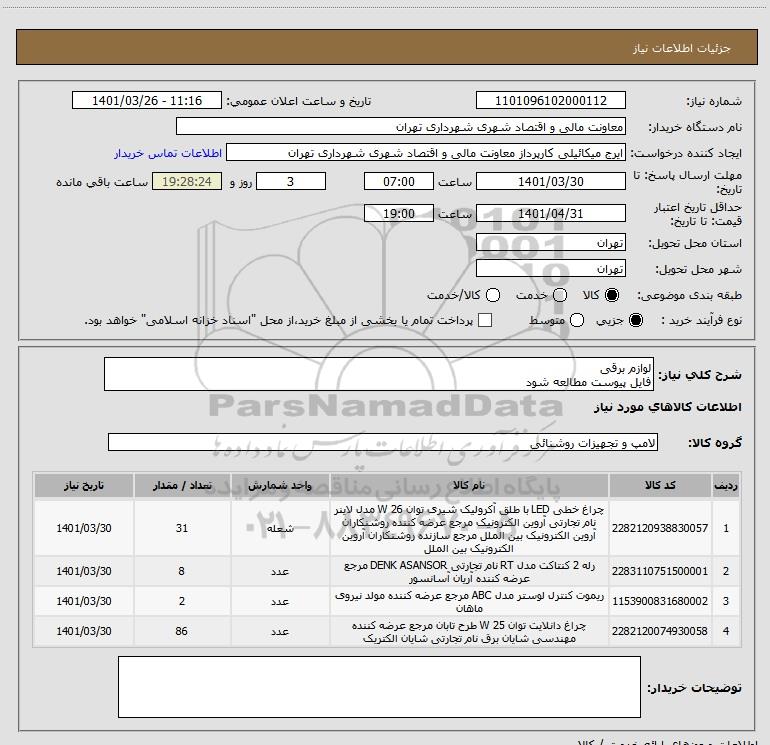The height and width of the screenshot is (745, 770).
Task: Select product code 2282120938830057
Action: point(660,528)
